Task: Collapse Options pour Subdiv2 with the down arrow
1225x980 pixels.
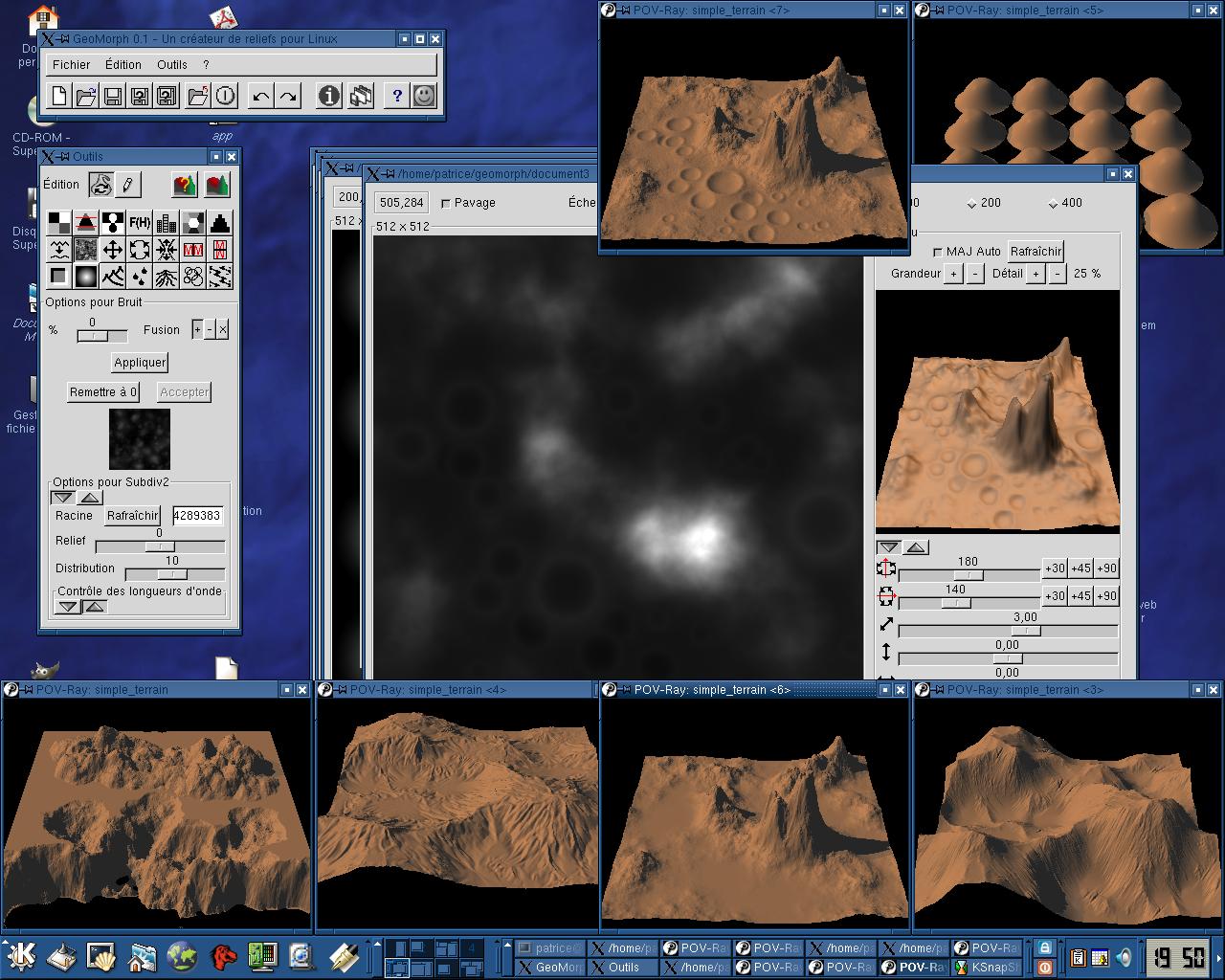Action: pyautogui.click(x=62, y=498)
